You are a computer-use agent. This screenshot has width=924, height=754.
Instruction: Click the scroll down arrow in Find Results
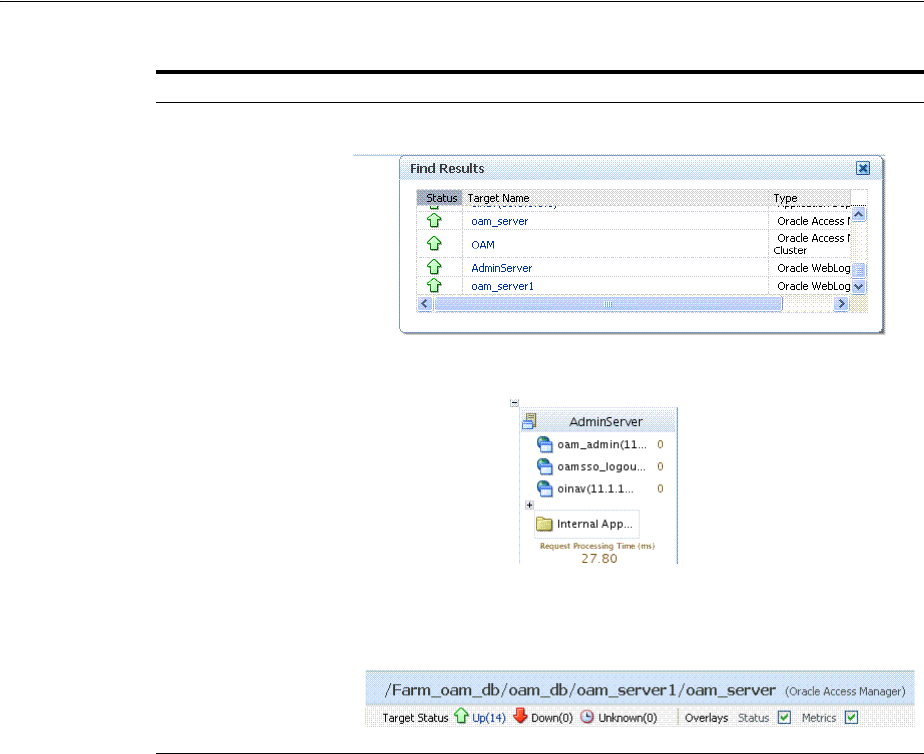click(859, 287)
